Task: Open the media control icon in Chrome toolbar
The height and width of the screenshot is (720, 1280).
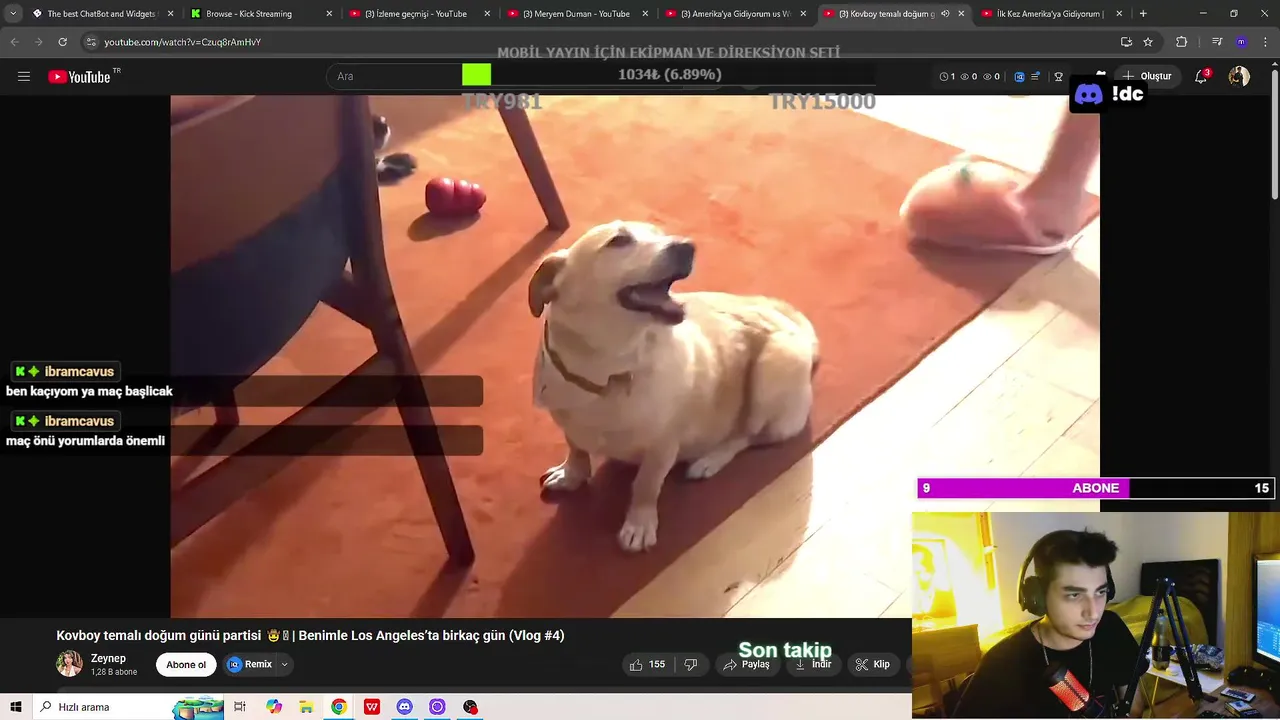Action: [1217, 42]
